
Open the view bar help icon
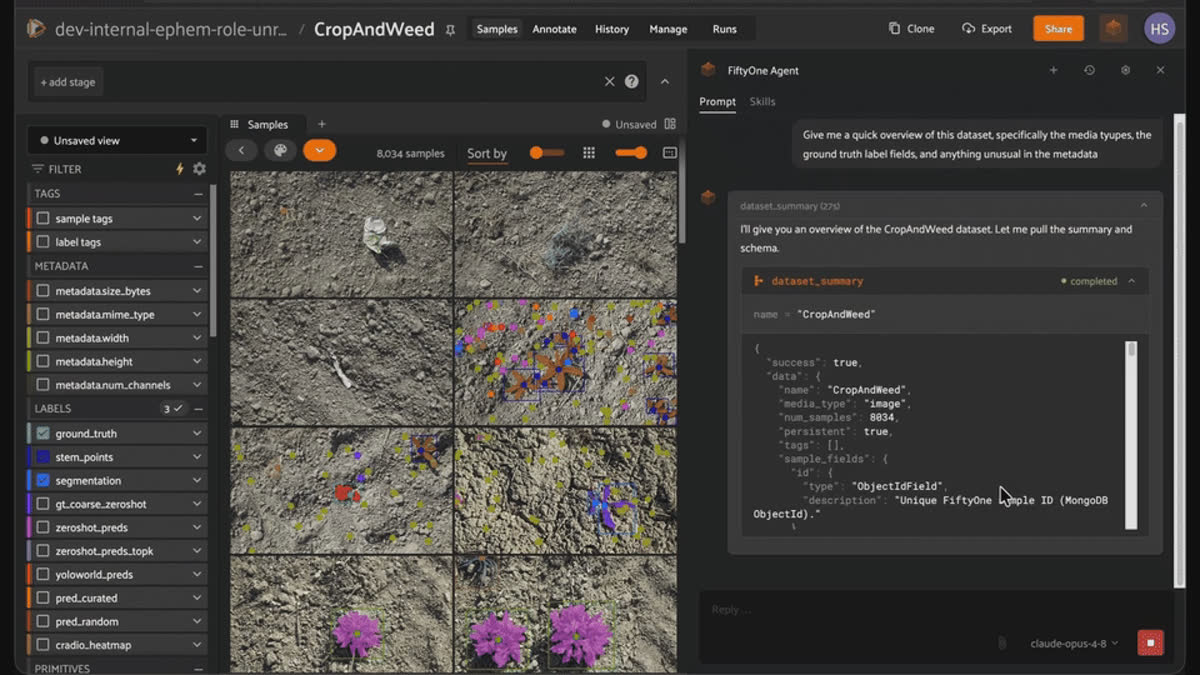pos(632,82)
